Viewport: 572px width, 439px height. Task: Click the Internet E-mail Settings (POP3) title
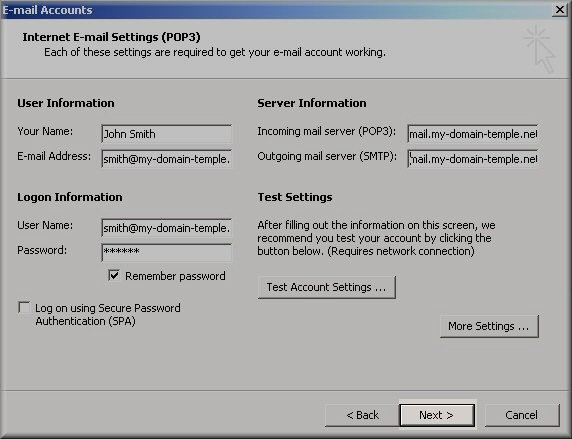(x=111, y=37)
